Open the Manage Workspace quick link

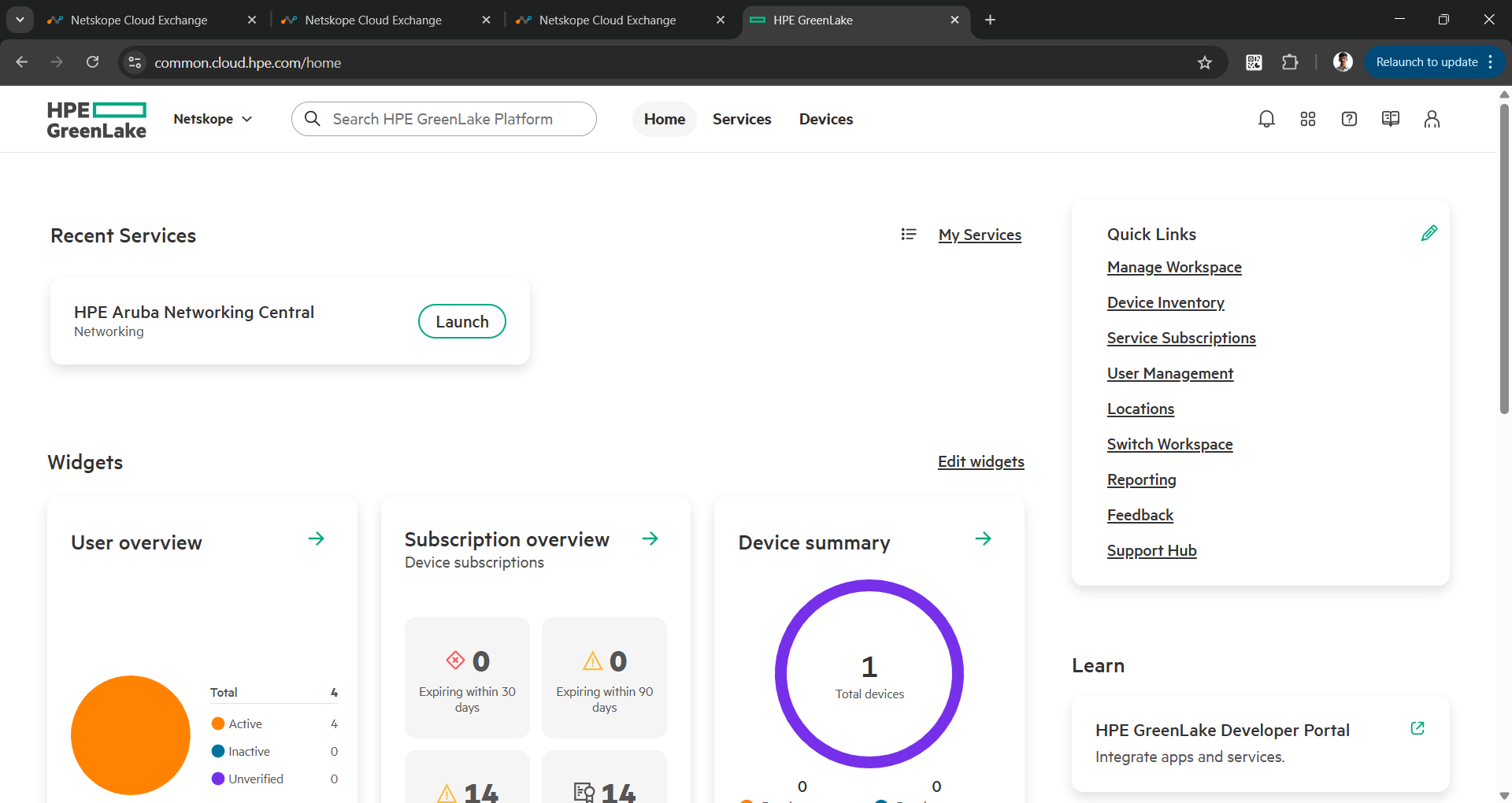(x=1174, y=267)
